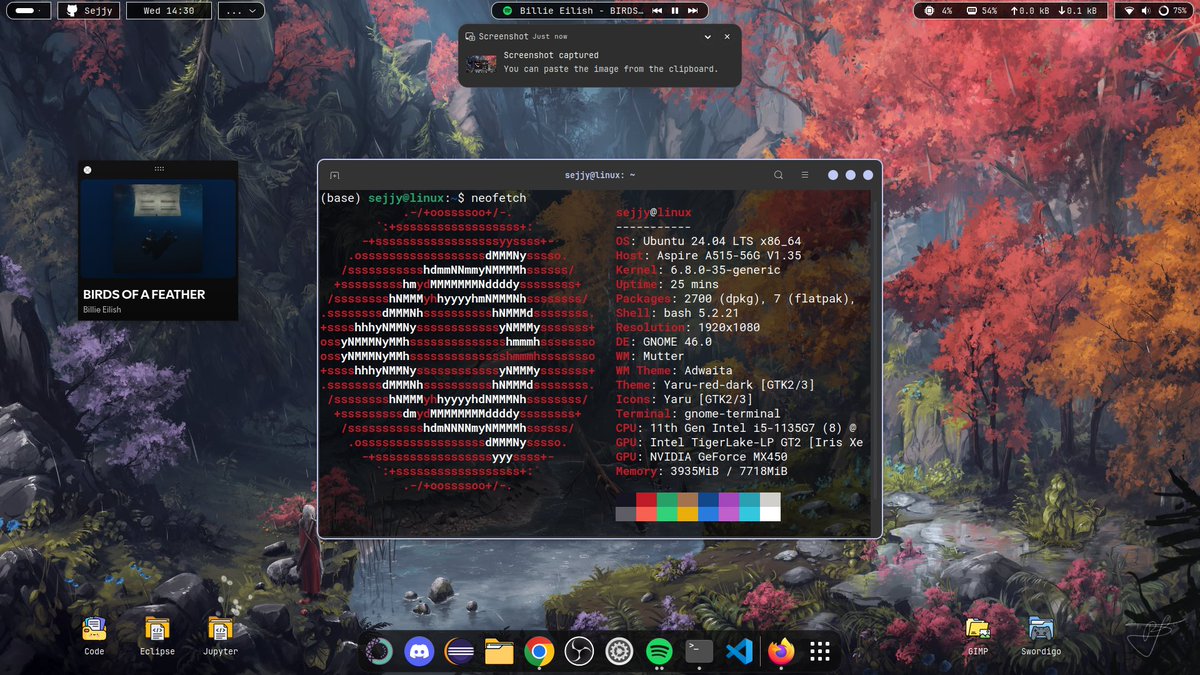Open the gear-shaped settings app in dock
This screenshot has height=675, width=1200.
(619, 652)
